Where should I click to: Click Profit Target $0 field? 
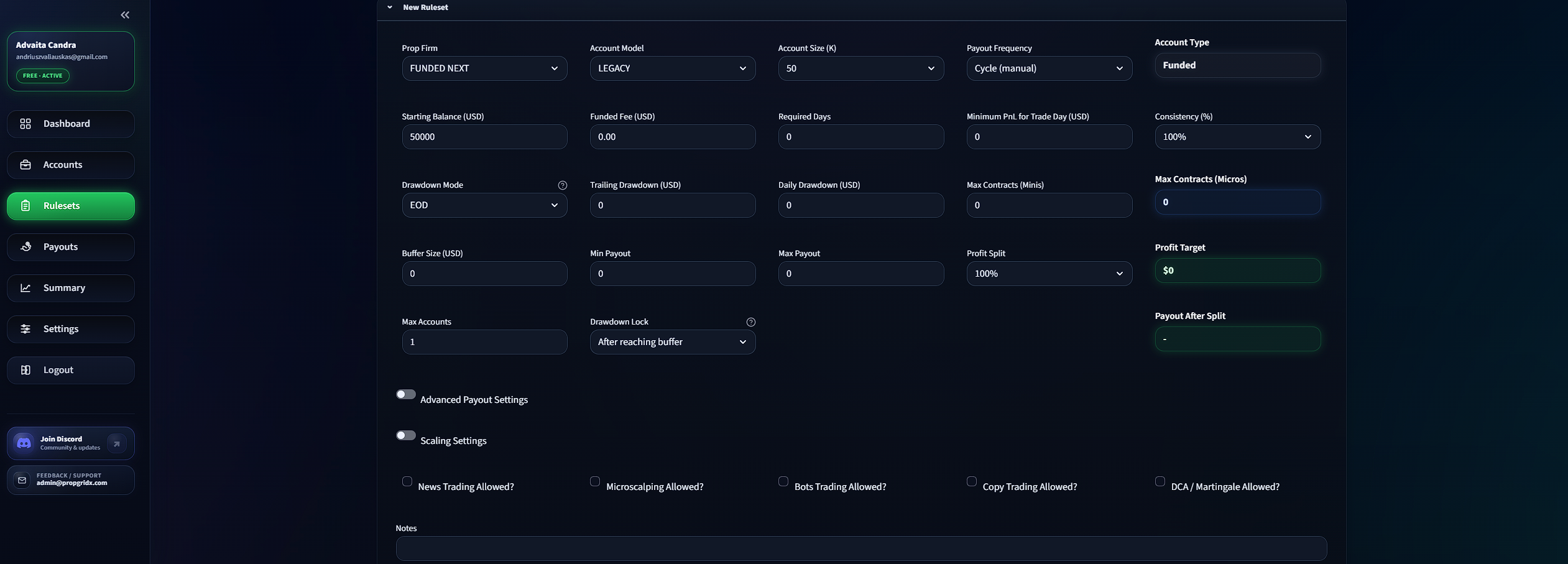[1238, 270]
